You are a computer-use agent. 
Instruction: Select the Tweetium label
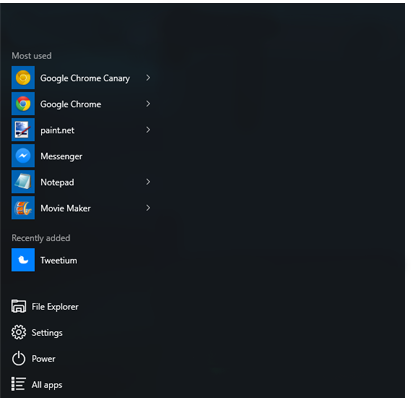pos(59,260)
